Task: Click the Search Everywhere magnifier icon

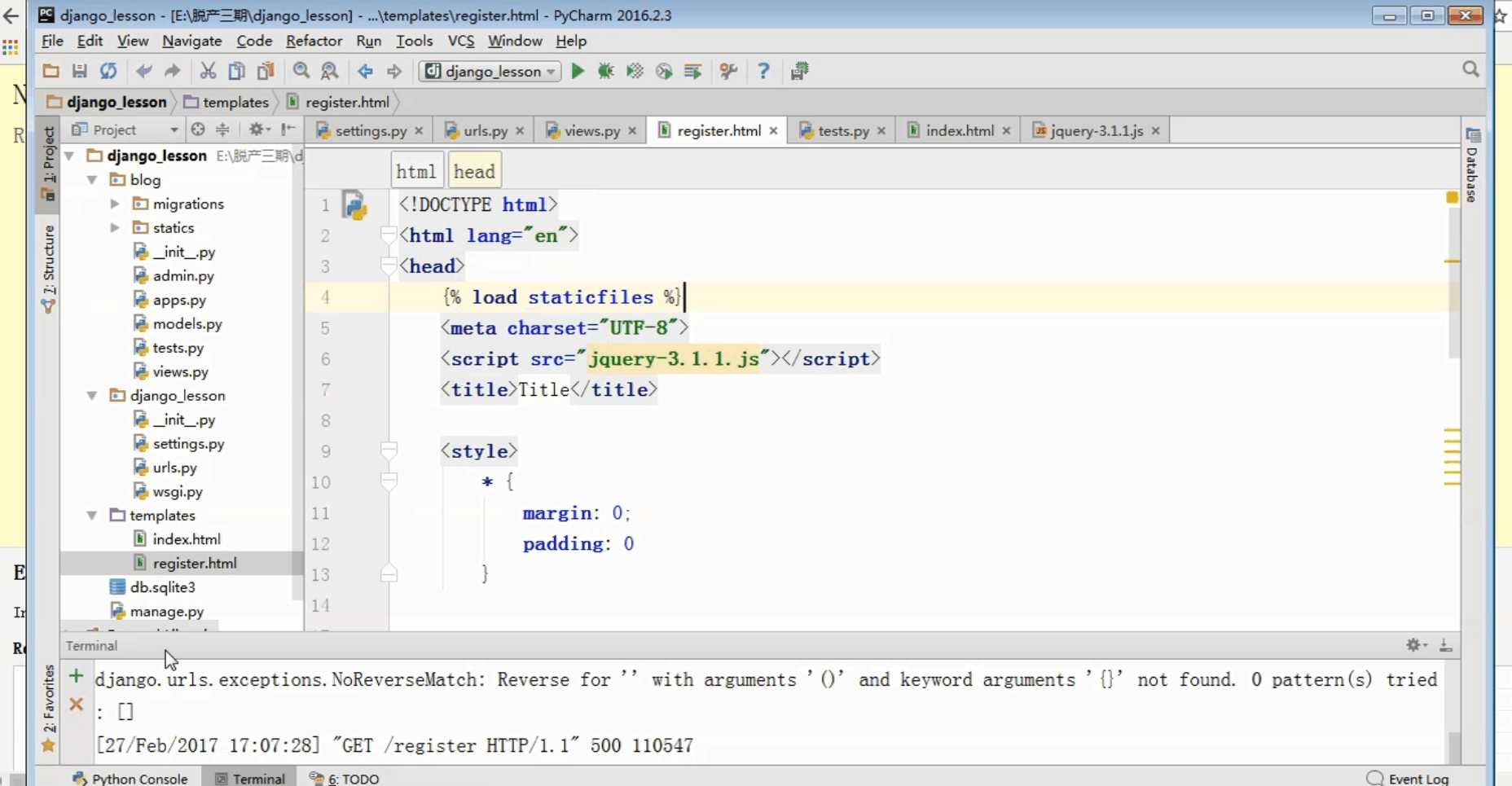Action: 1470,69
